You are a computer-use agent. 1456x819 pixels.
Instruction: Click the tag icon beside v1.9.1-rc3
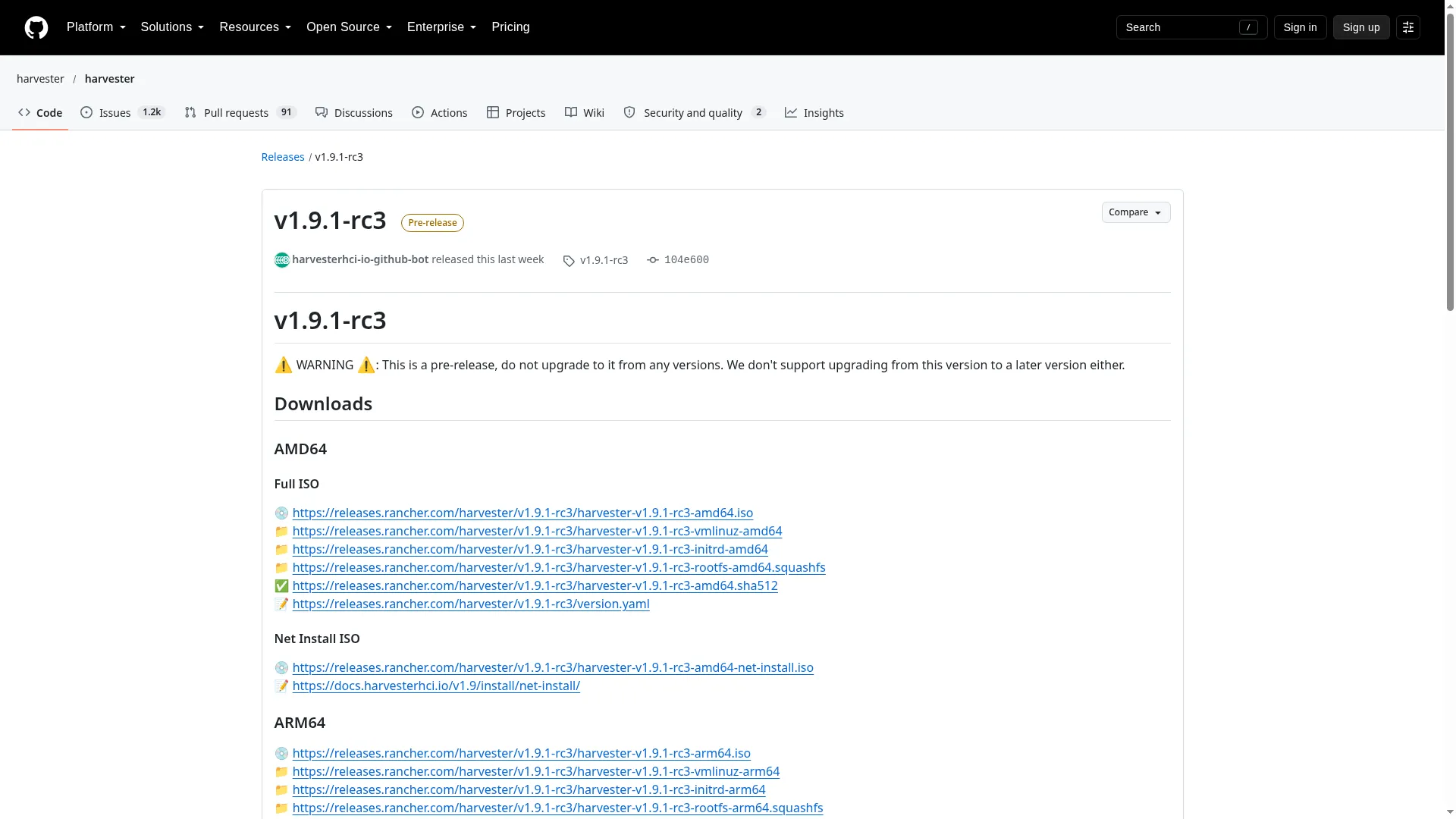[569, 261]
